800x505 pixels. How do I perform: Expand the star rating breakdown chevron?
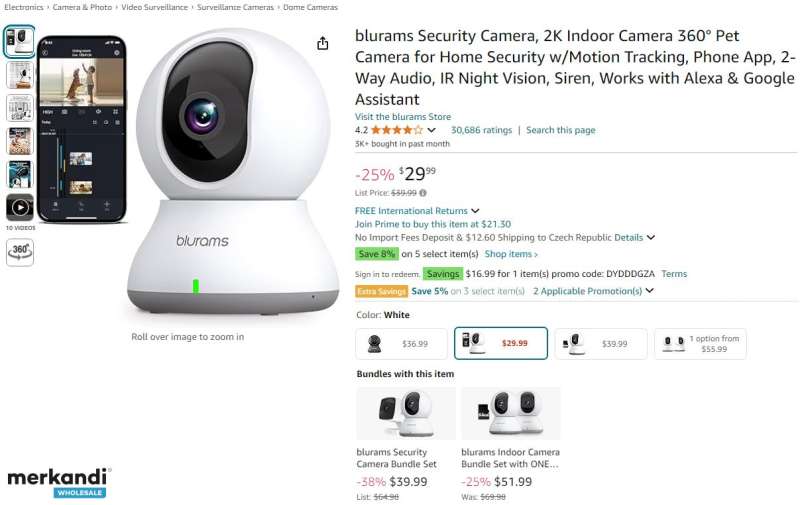tap(432, 130)
